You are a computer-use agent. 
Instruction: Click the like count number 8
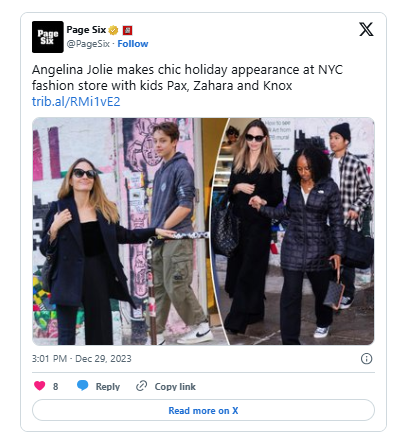point(56,386)
